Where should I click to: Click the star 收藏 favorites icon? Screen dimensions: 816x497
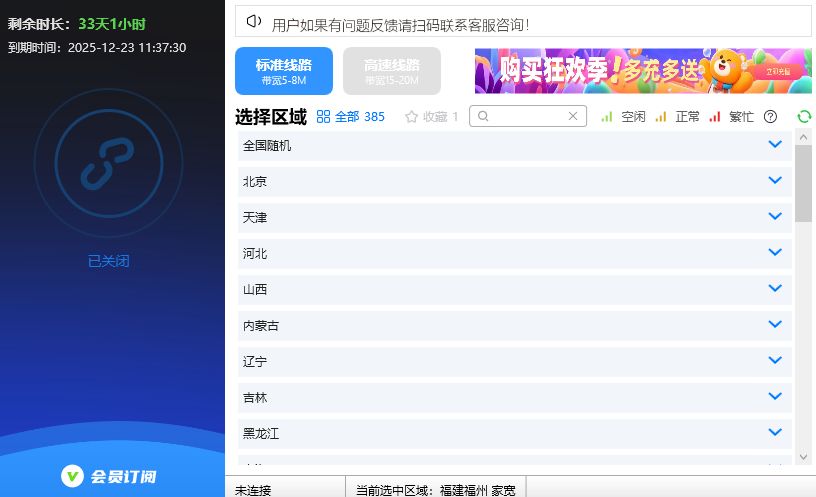click(411, 117)
